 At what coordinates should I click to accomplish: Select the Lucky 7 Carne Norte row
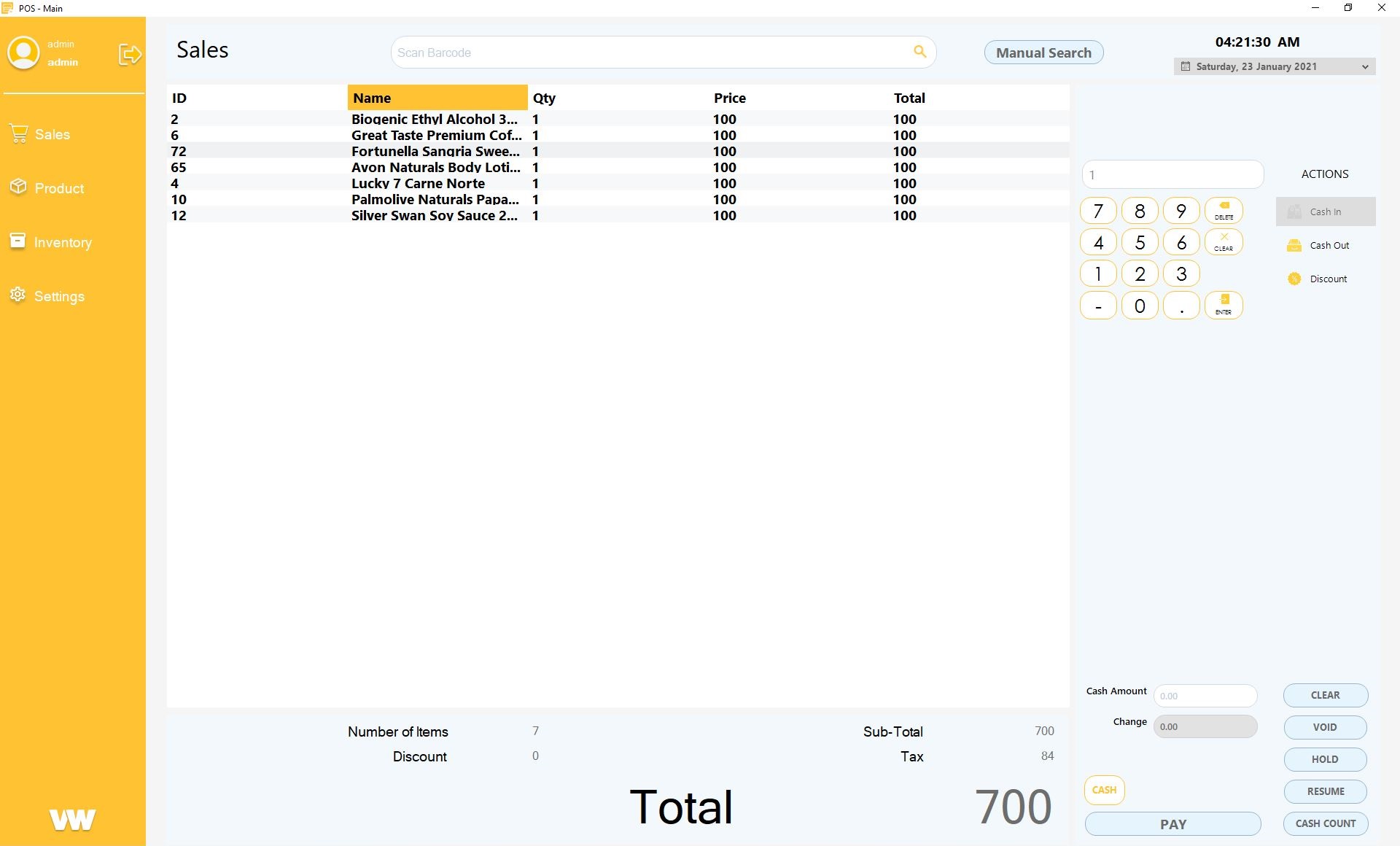418,184
